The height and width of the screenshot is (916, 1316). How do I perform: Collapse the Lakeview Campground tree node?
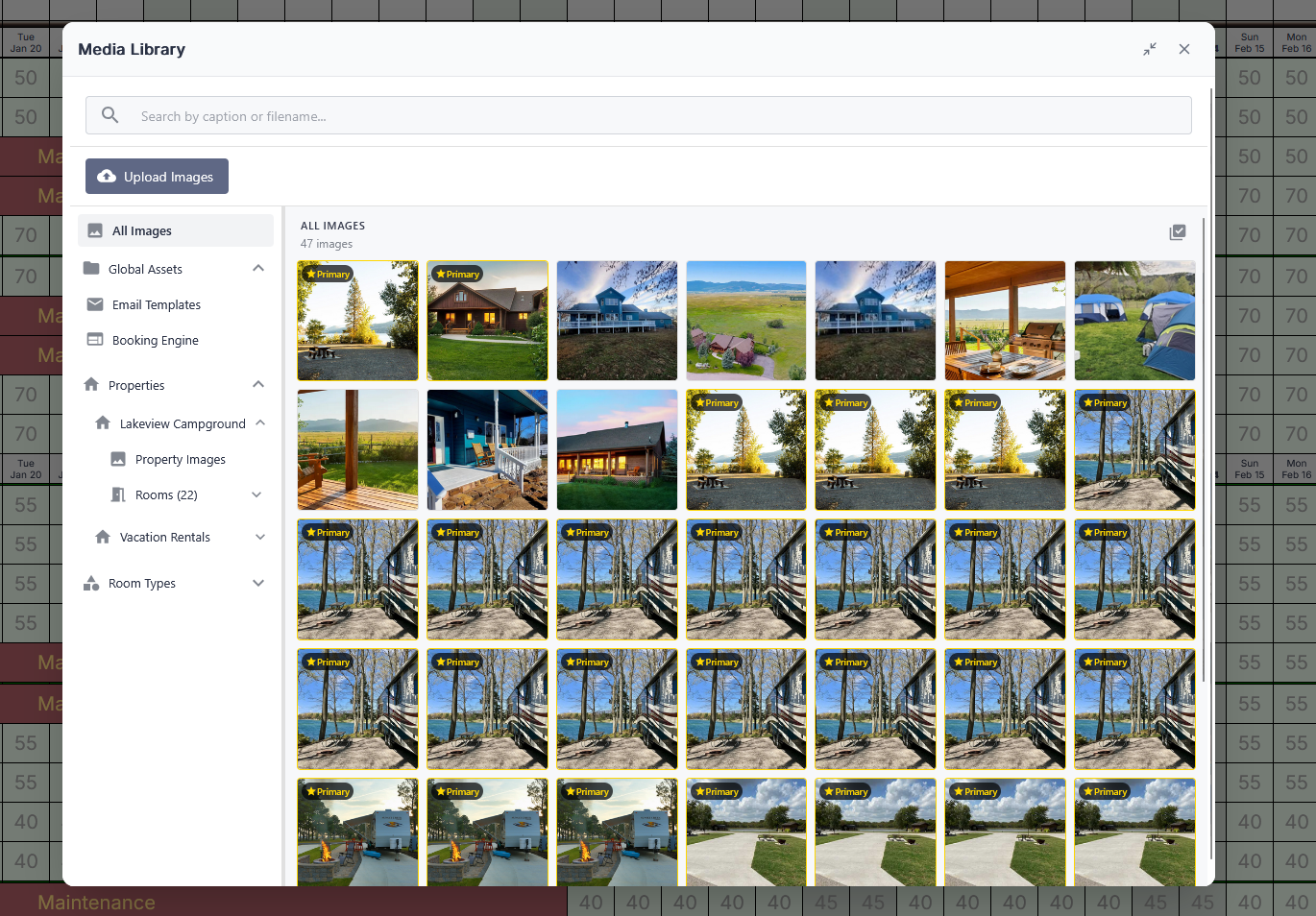tap(260, 423)
